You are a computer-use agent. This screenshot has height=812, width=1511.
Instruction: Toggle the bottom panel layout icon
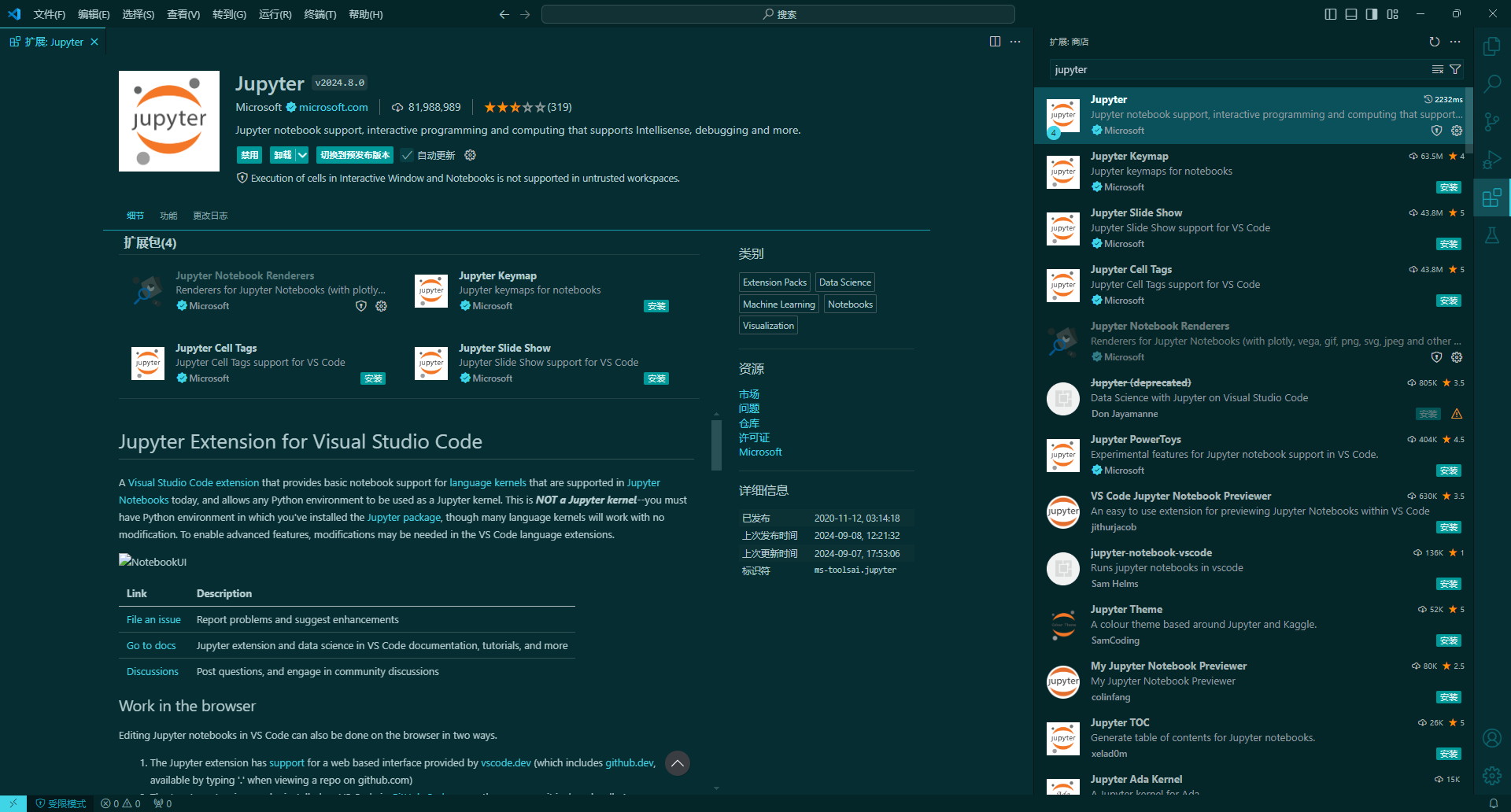tap(1351, 14)
